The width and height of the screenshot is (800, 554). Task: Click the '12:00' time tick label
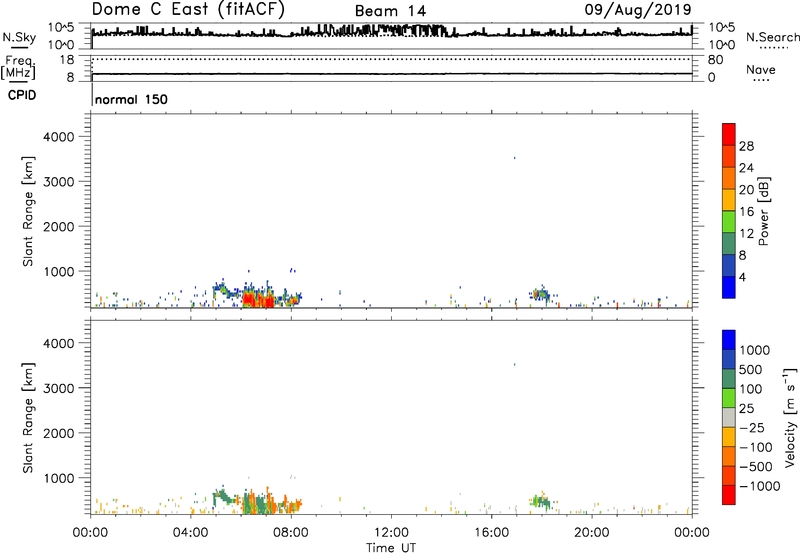(x=391, y=533)
